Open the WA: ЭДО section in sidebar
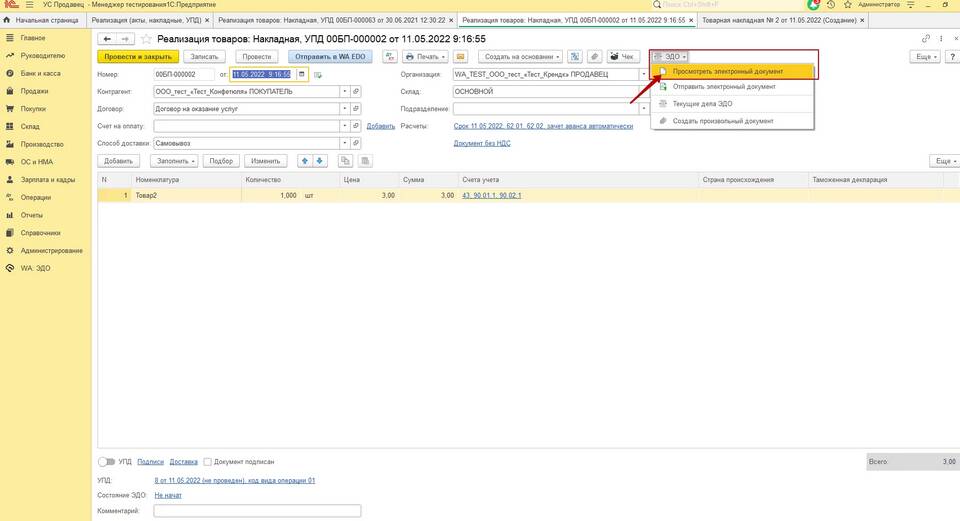The height and width of the screenshot is (521, 960). point(36,268)
